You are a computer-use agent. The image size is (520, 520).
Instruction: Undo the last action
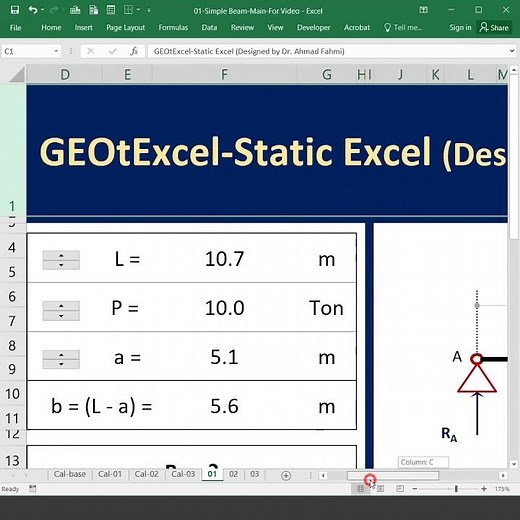pyautogui.click(x=33, y=10)
